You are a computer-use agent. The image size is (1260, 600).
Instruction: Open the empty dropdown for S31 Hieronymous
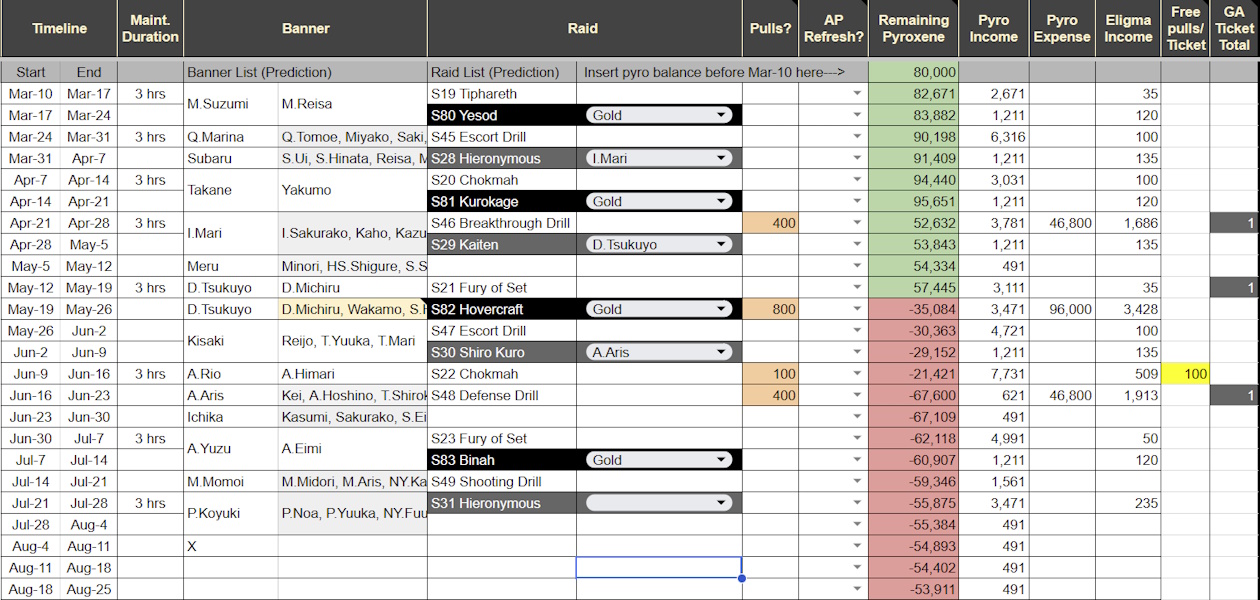point(659,503)
